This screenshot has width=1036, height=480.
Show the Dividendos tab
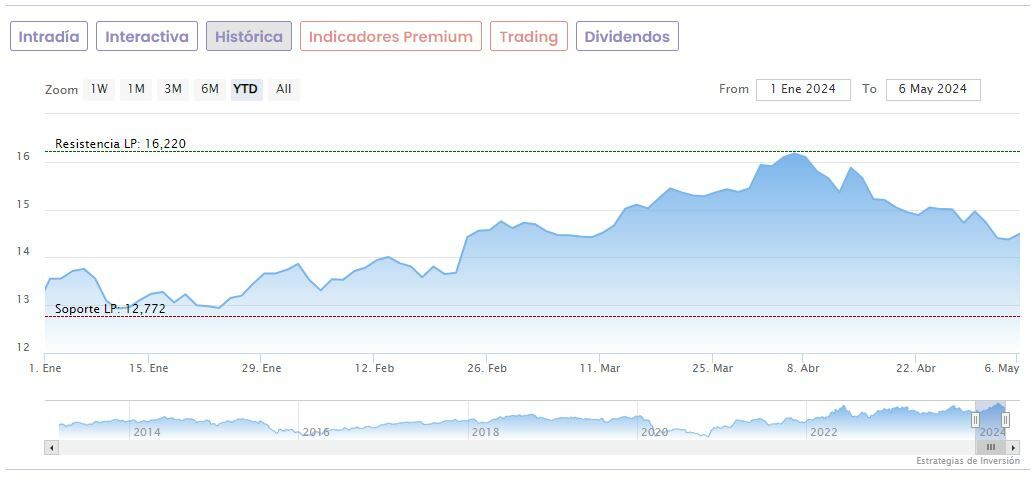tap(627, 37)
